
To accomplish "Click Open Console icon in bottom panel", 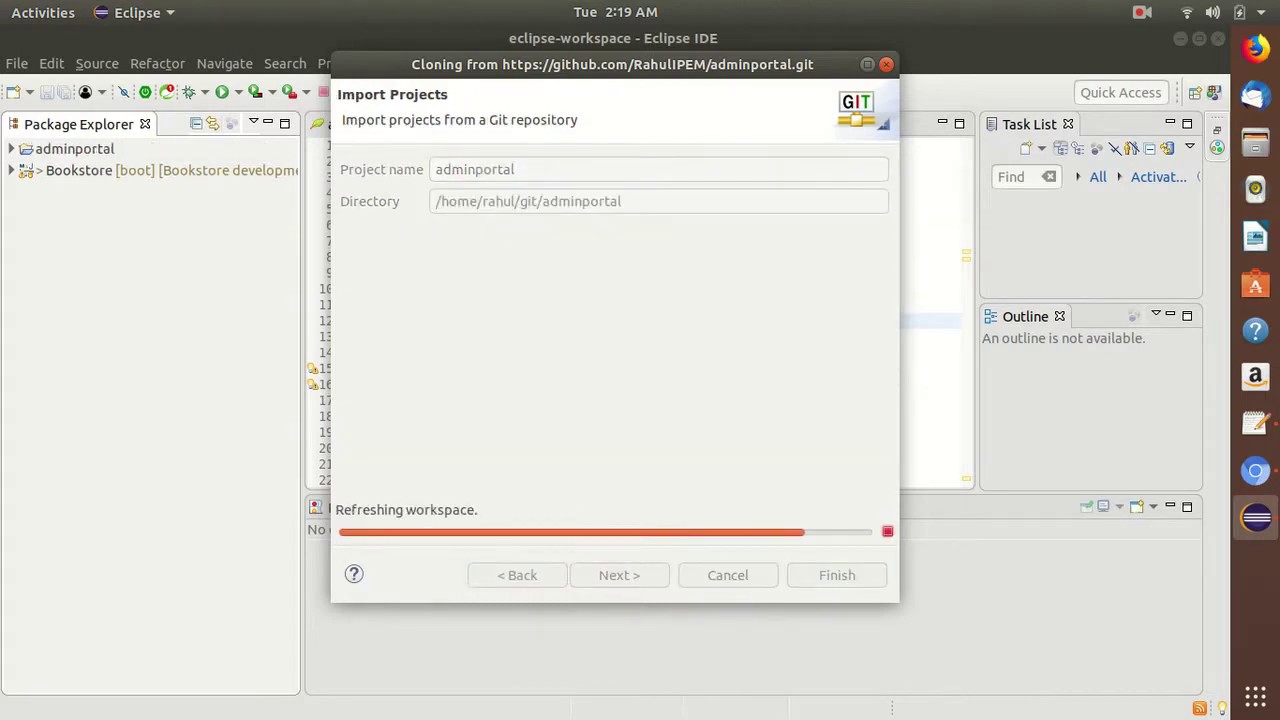I will click(1137, 506).
